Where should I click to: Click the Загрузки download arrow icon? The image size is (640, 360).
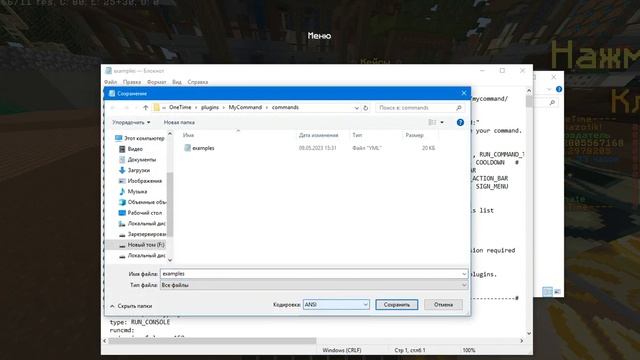(122, 170)
